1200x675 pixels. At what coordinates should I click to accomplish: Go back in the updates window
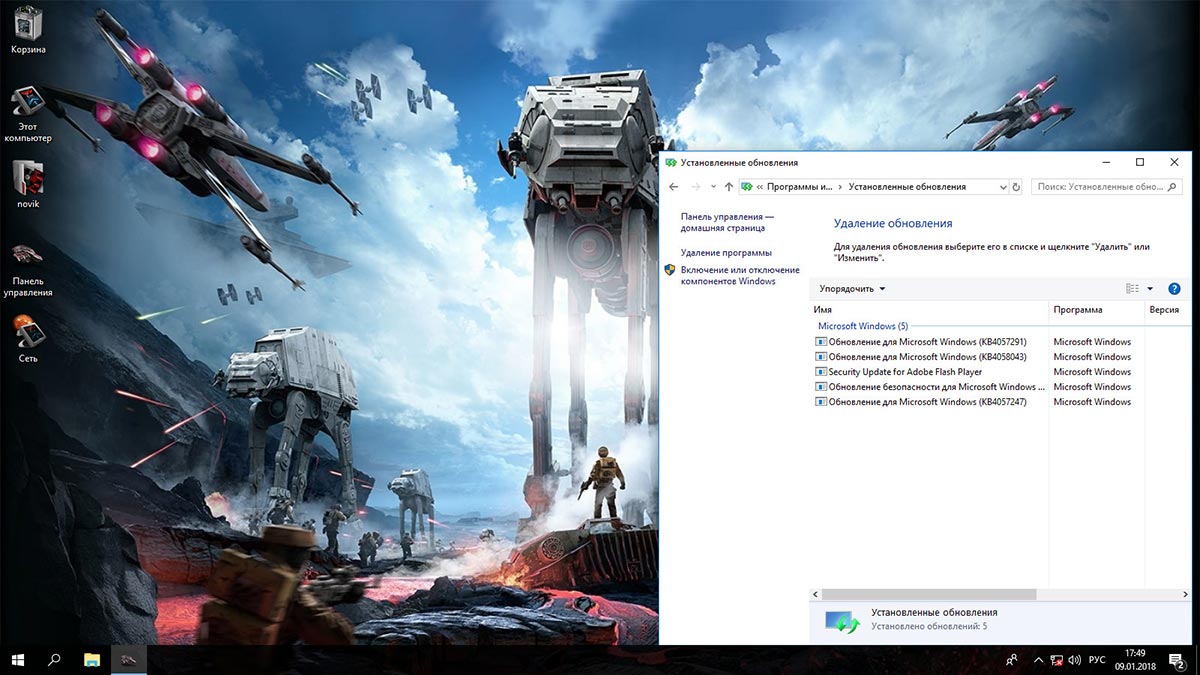tap(673, 187)
